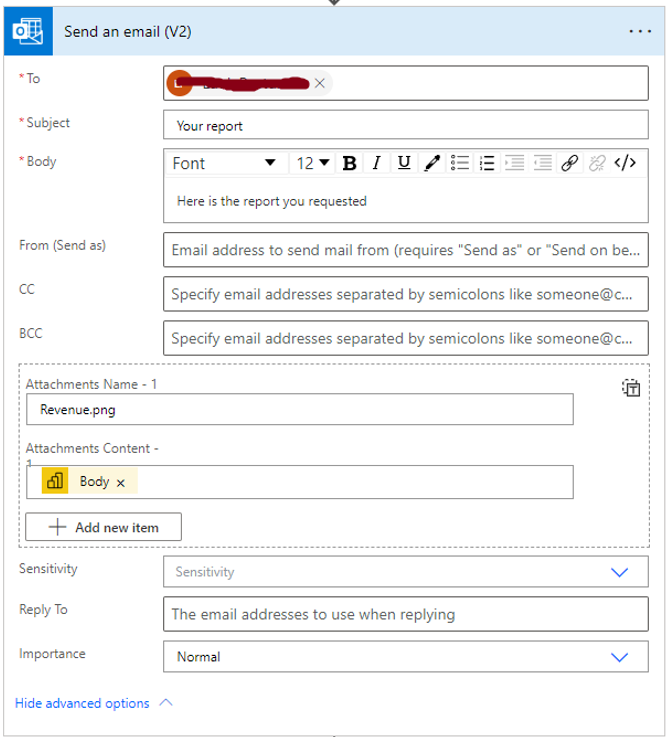Open the Font family dropdown
Viewport: 666px width, 737px height.
coord(224,163)
